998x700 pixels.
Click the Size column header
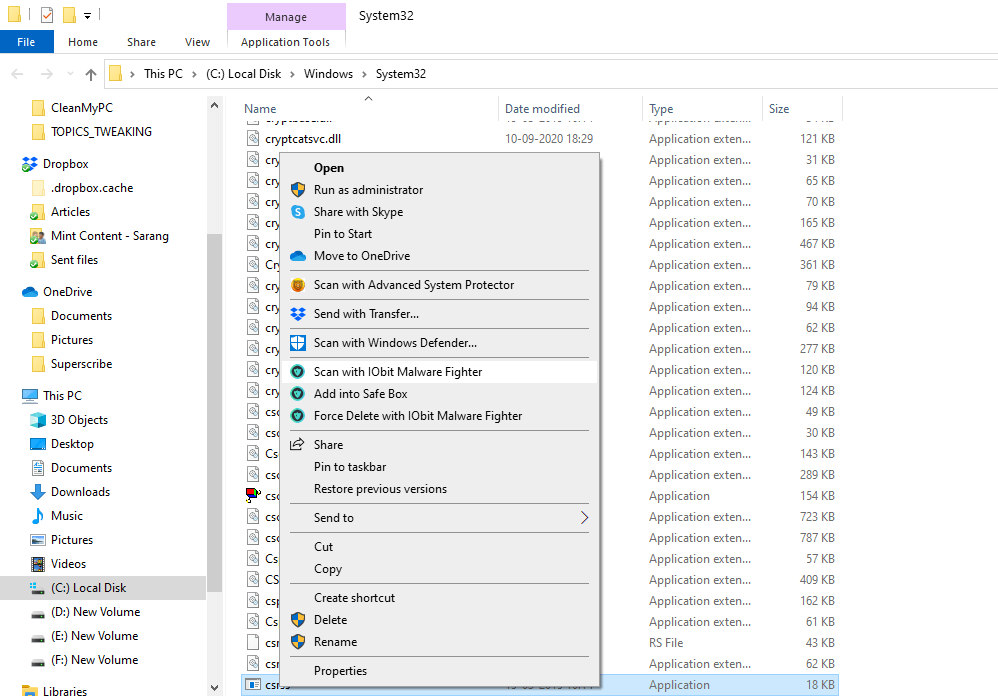779,109
